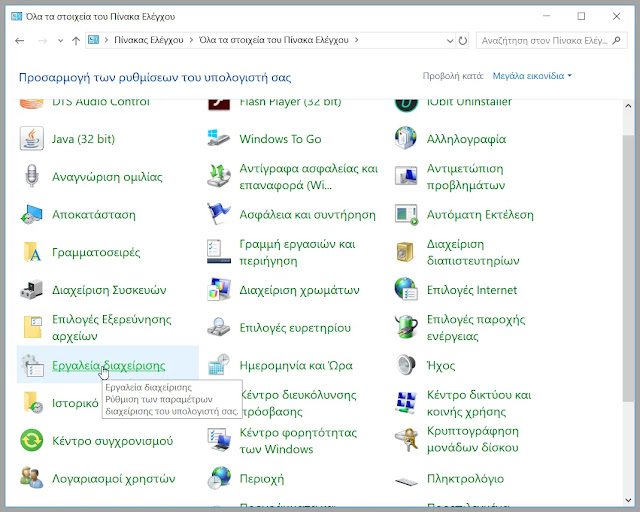Click the scrollbar up arrow
Image resolution: width=640 pixels, height=512 pixels.
[629, 105]
